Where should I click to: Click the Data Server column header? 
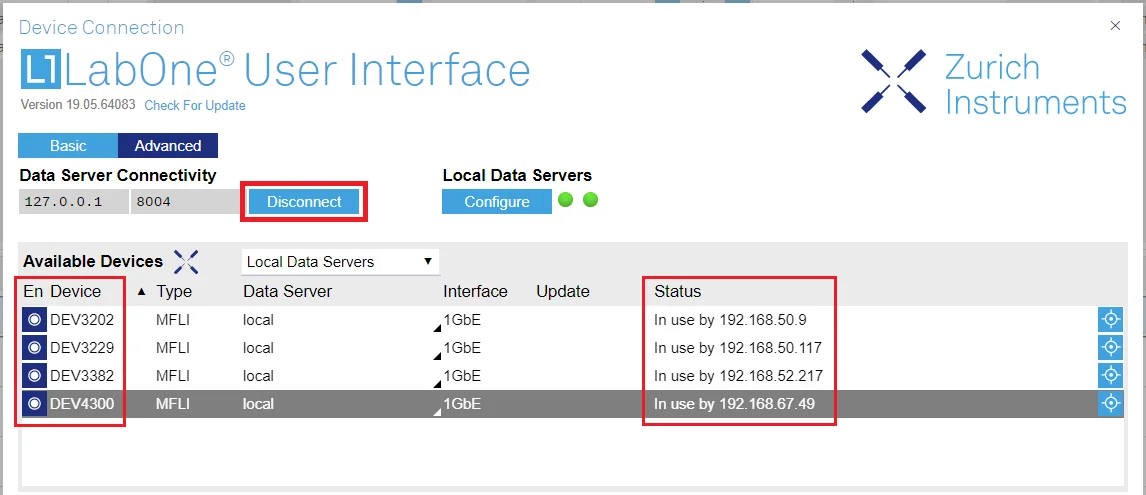click(287, 292)
